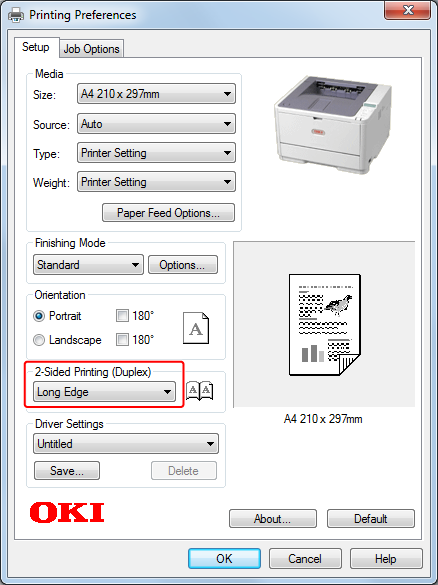
Task: Select the Portrait radio button
Action: point(39,316)
